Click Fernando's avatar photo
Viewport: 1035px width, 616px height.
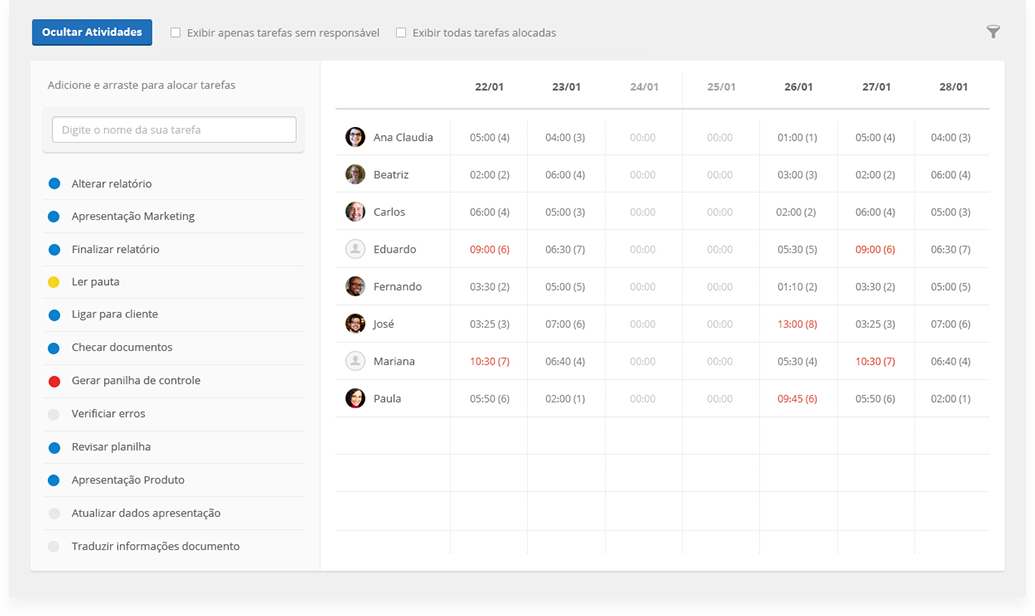click(x=355, y=286)
